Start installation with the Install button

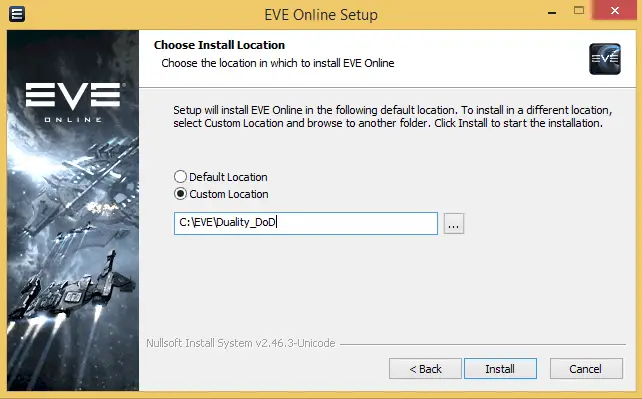[x=500, y=369]
